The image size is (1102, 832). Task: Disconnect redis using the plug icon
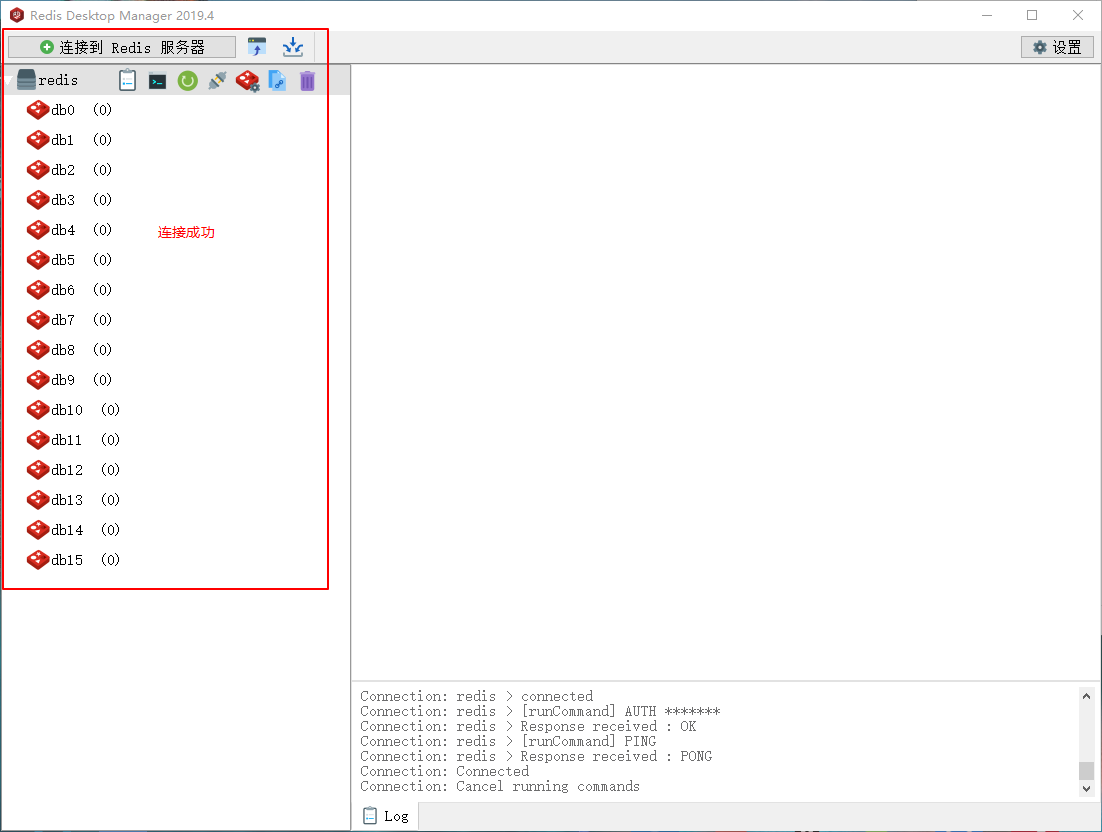coord(217,81)
